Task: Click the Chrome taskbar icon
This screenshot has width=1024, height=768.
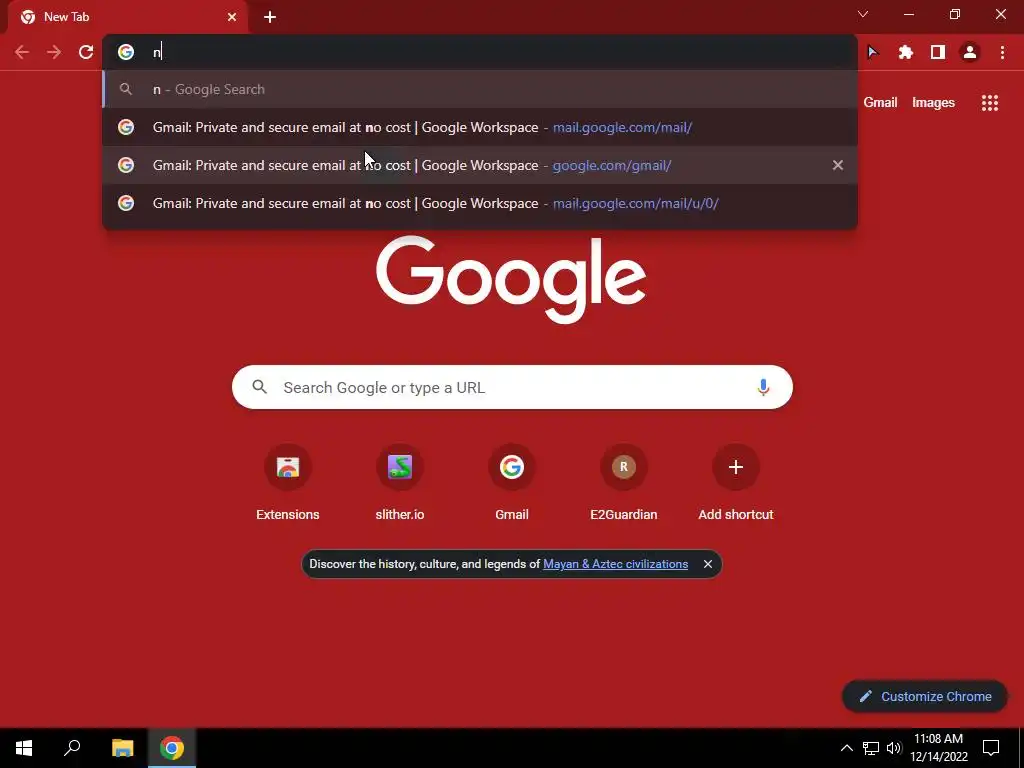Action: pos(172,748)
